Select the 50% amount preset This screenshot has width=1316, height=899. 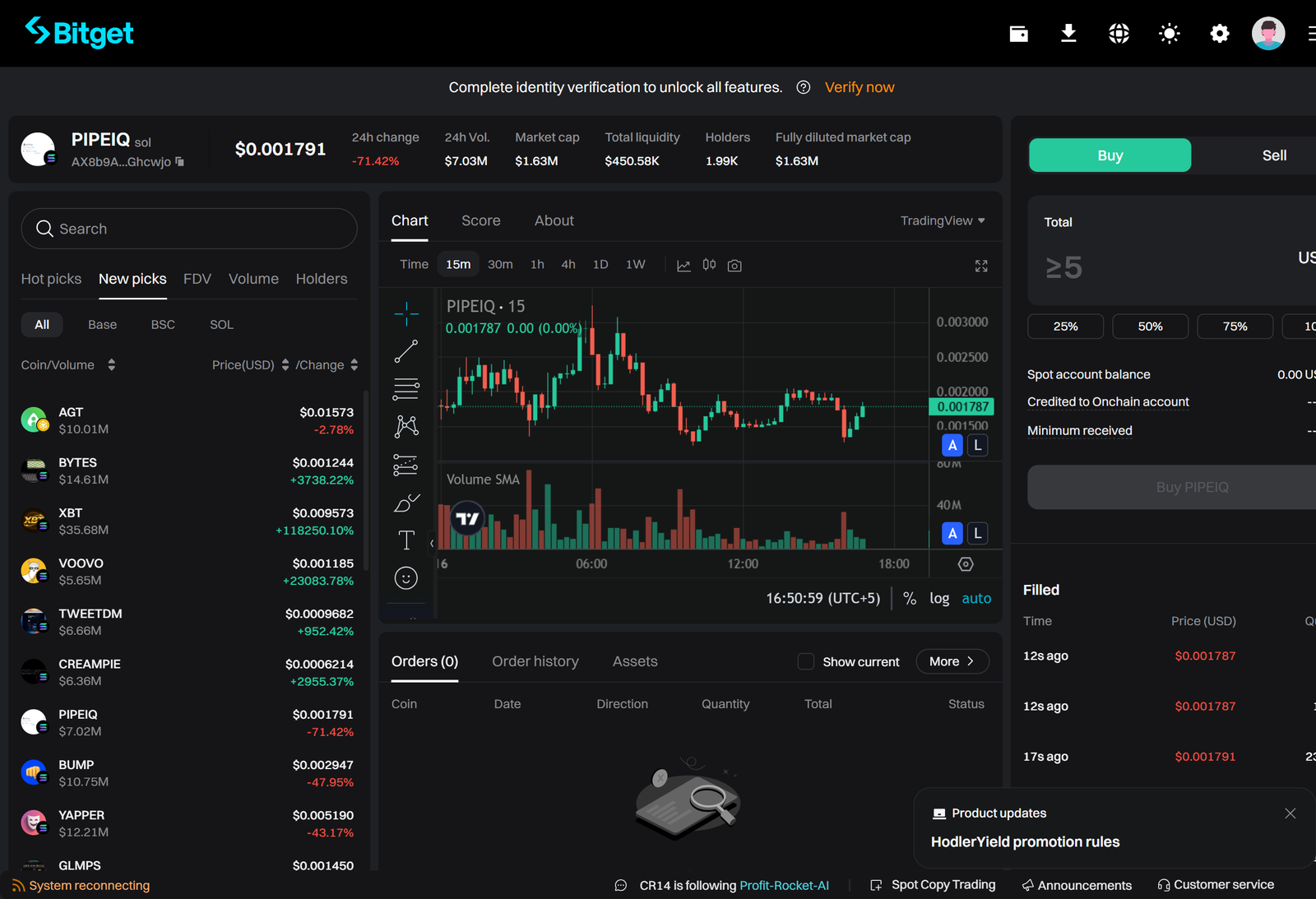(1150, 327)
